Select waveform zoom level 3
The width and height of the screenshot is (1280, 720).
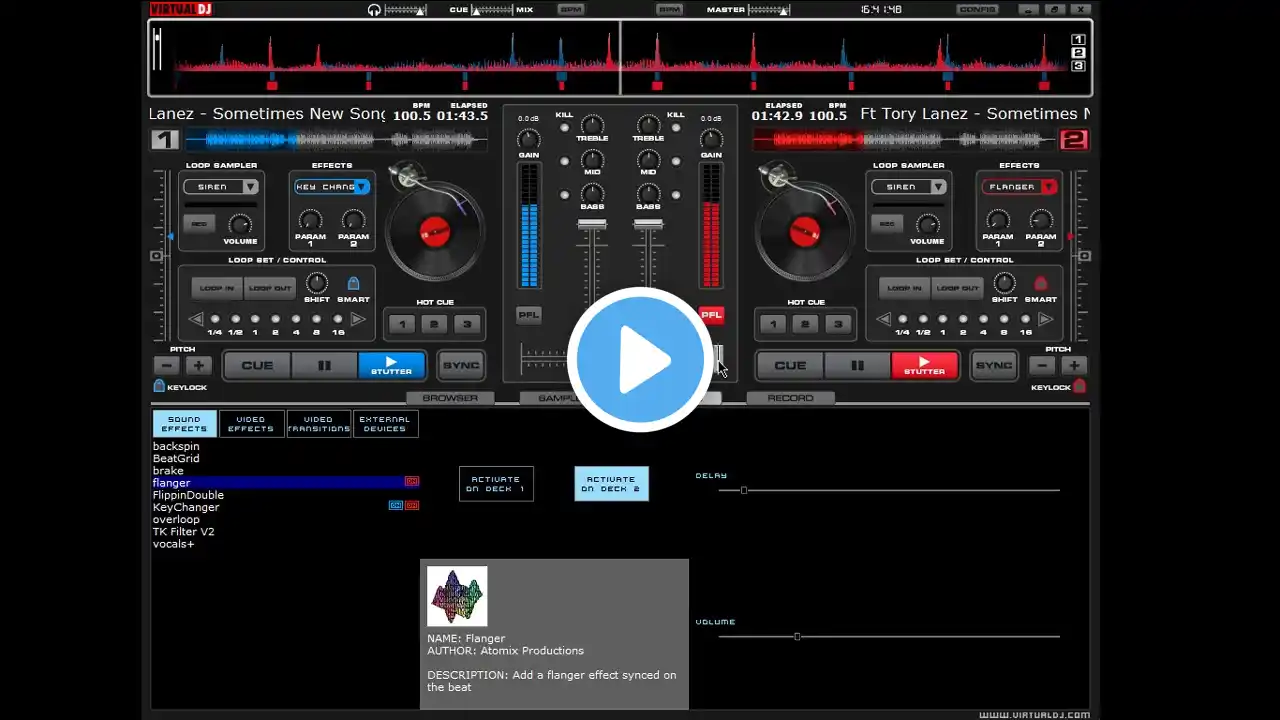tap(1078, 66)
